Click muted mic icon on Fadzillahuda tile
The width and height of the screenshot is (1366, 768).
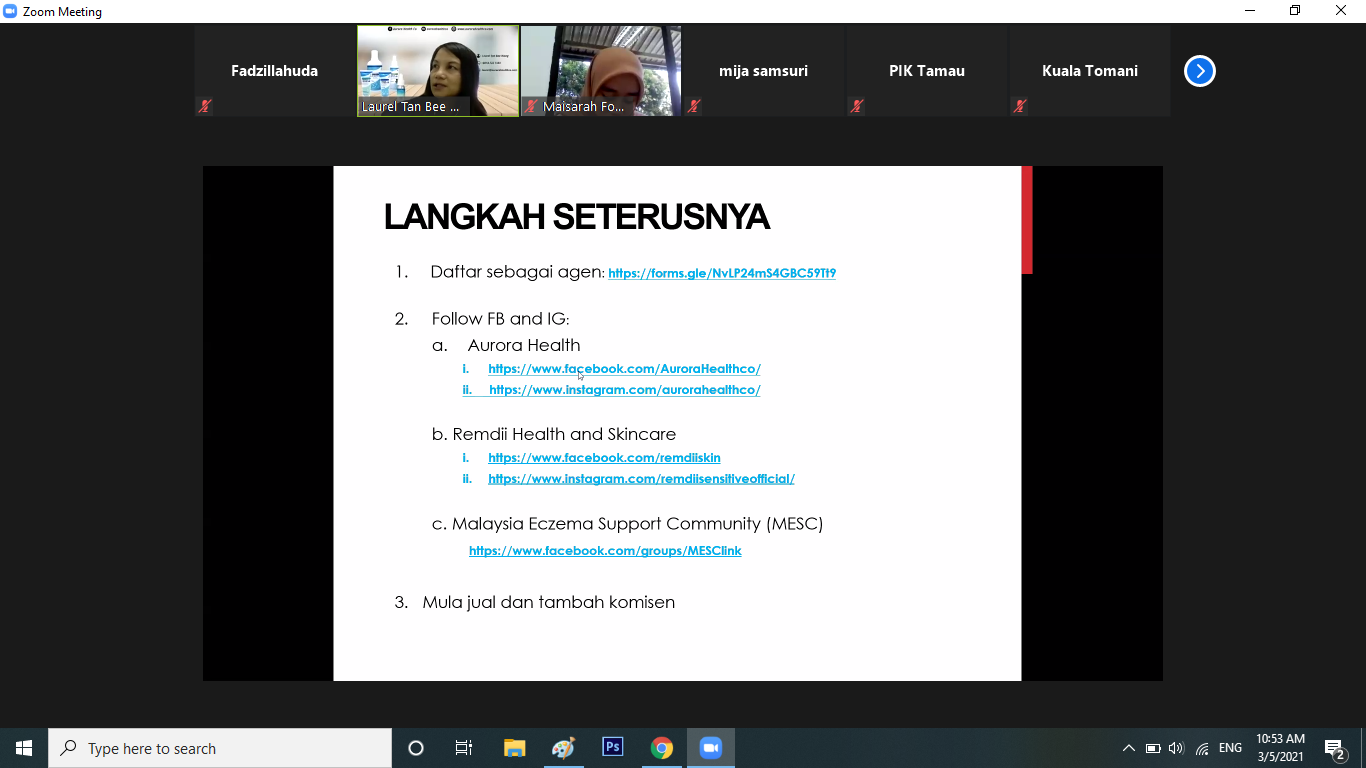pyautogui.click(x=205, y=105)
